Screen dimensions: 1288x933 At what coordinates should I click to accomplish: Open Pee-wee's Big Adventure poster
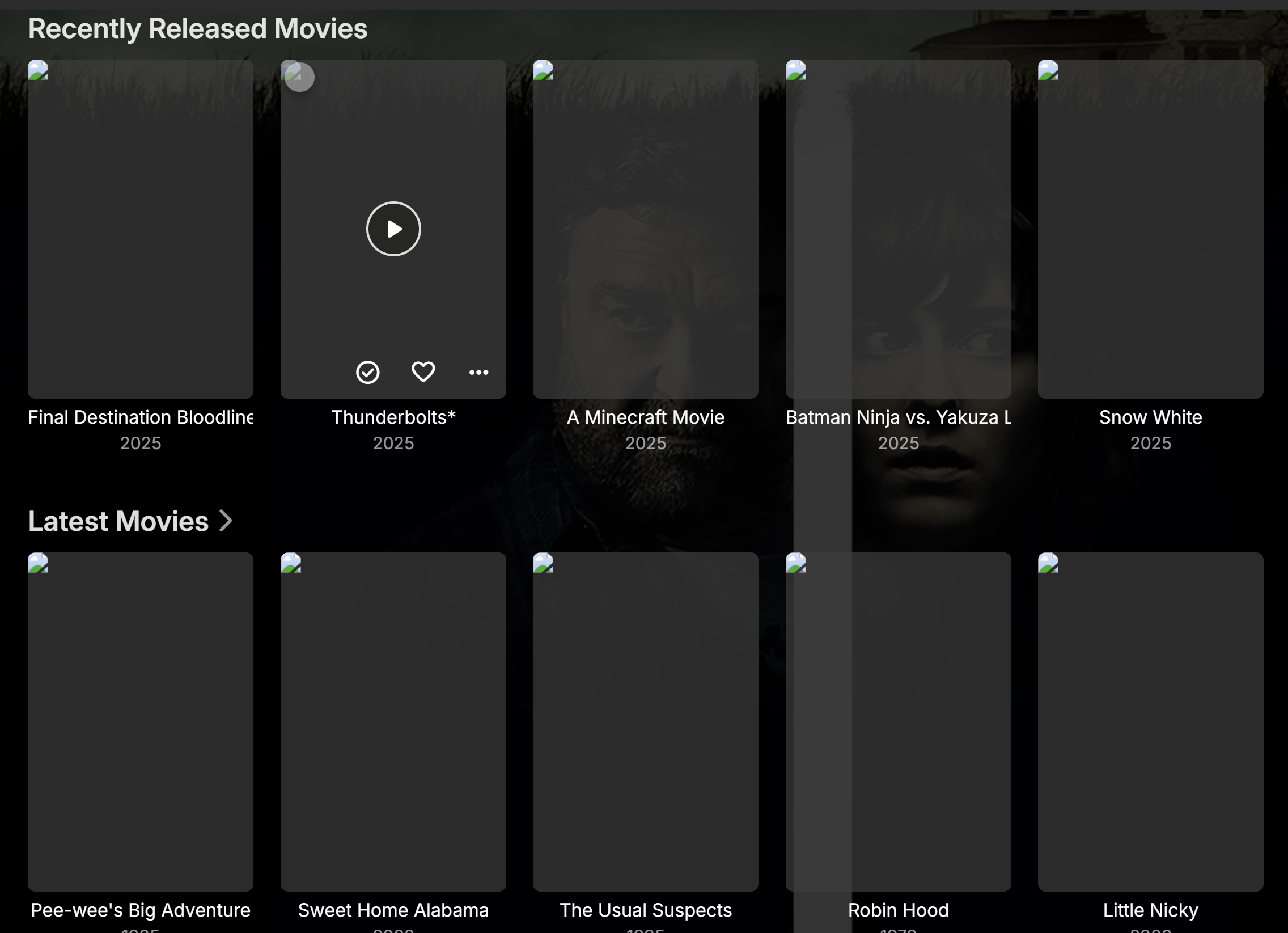point(140,721)
